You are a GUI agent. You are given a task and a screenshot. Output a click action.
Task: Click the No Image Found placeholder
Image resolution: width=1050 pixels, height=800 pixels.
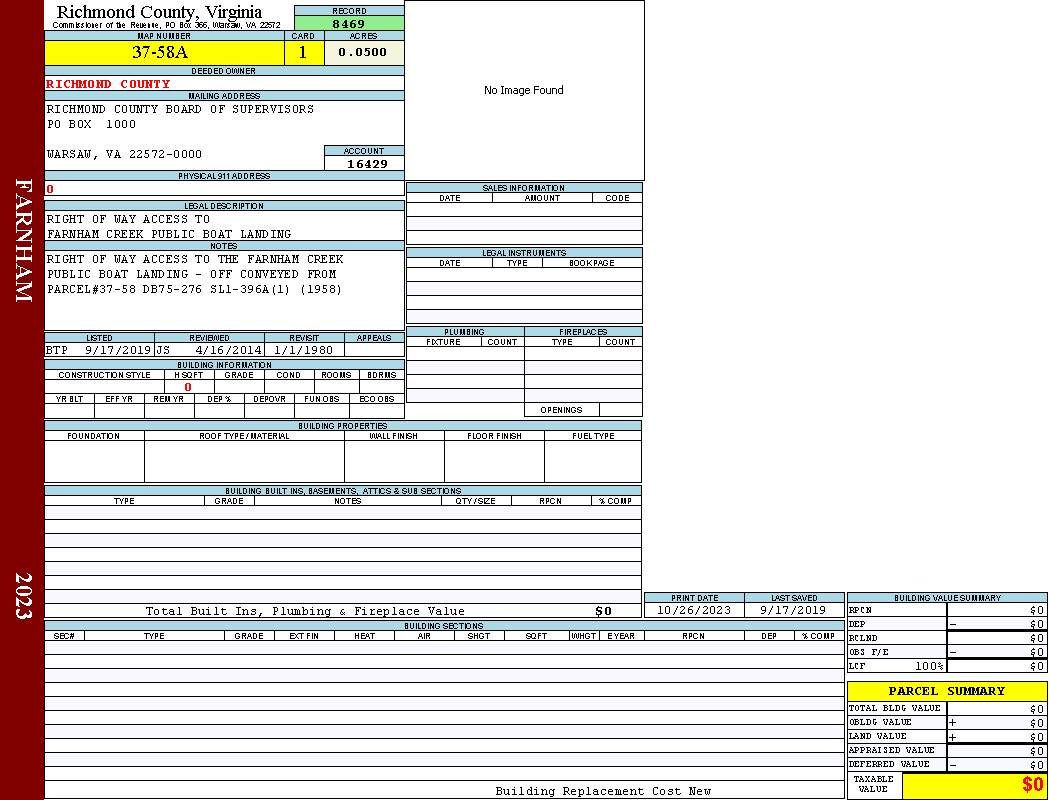(x=524, y=90)
